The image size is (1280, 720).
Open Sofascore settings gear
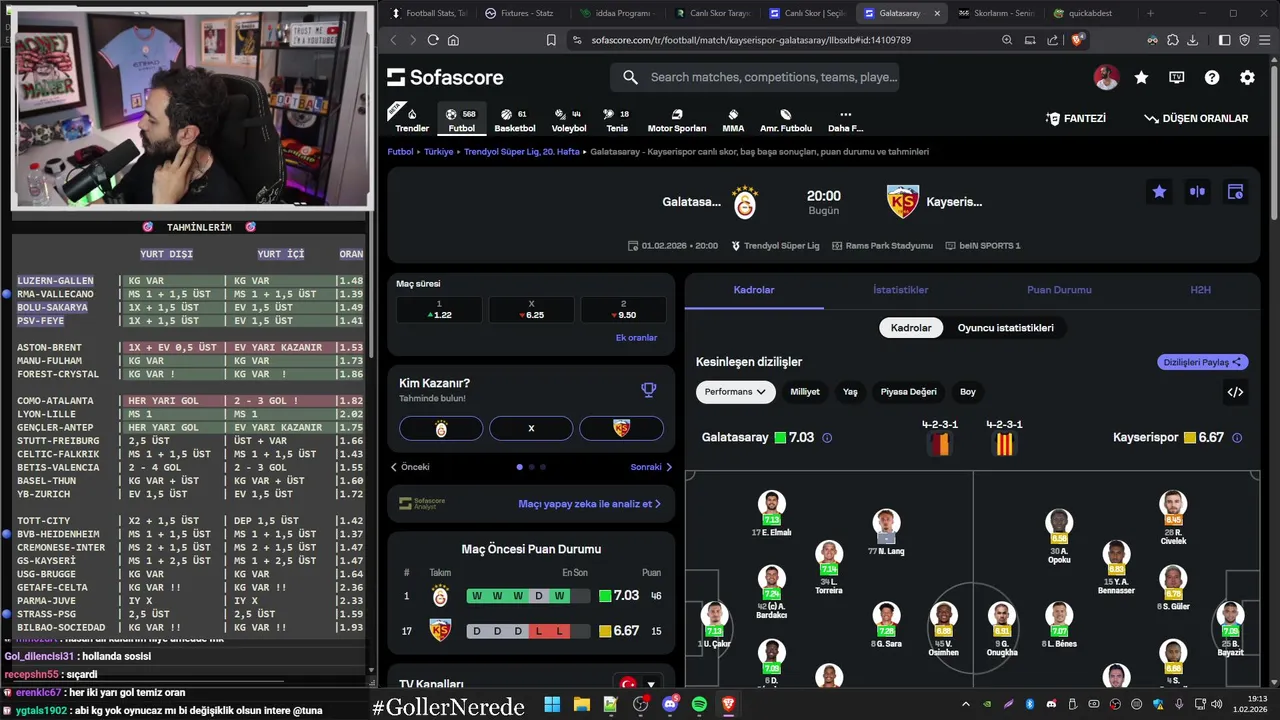[x=1247, y=77]
